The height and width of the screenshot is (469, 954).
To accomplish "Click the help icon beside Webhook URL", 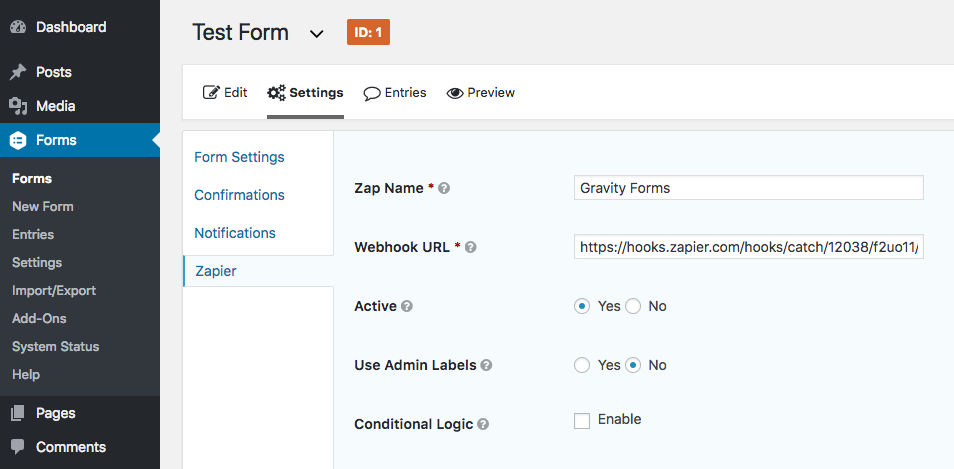I will click(x=470, y=247).
